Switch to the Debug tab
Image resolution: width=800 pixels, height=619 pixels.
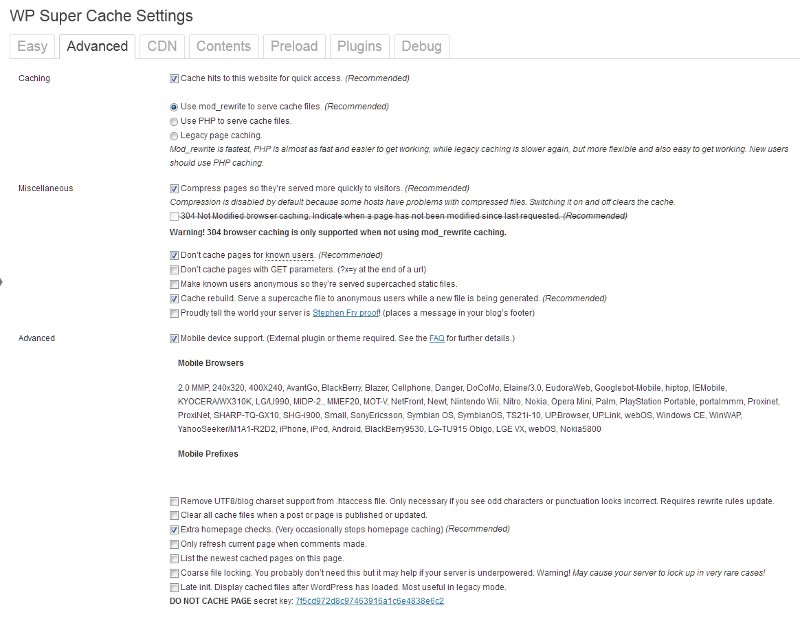click(421, 46)
